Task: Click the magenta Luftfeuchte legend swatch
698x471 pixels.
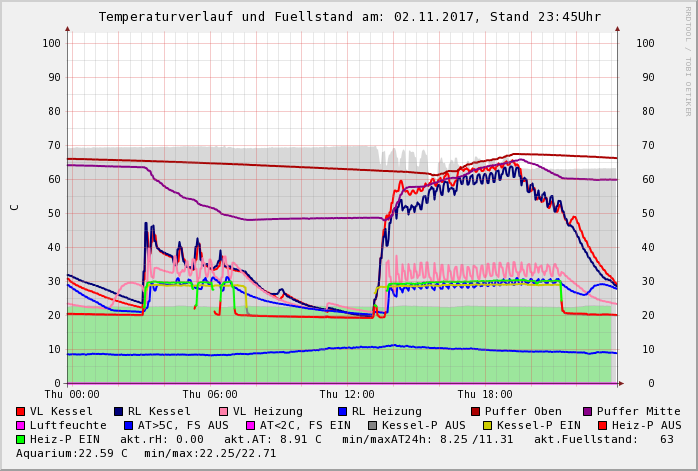Action: [x=21, y=425]
